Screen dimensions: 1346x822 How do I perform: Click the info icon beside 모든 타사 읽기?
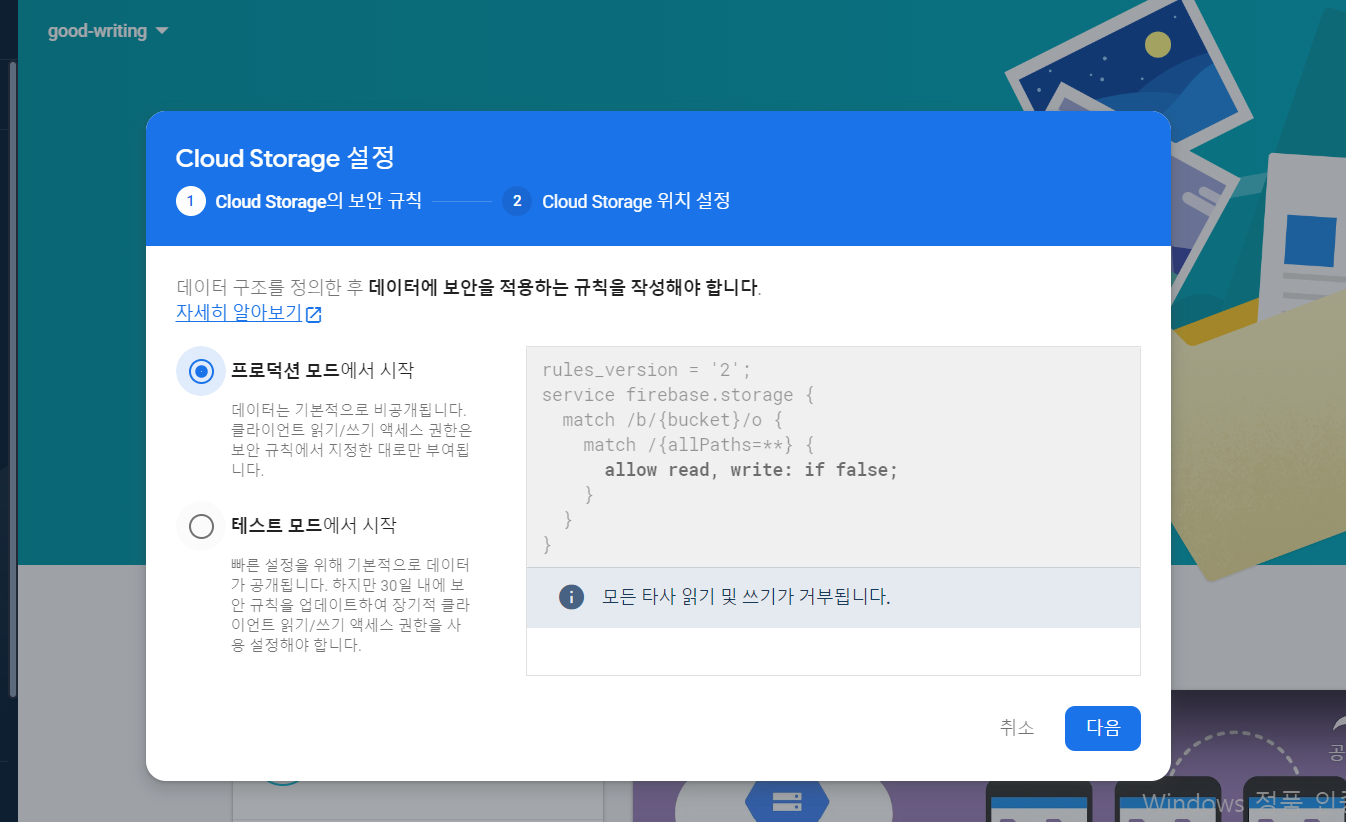point(571,598)
